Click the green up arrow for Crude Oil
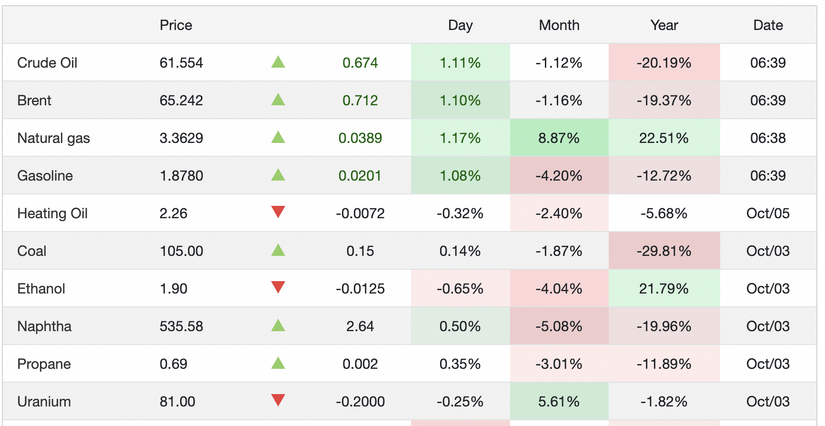 click(x=278, y=63)
